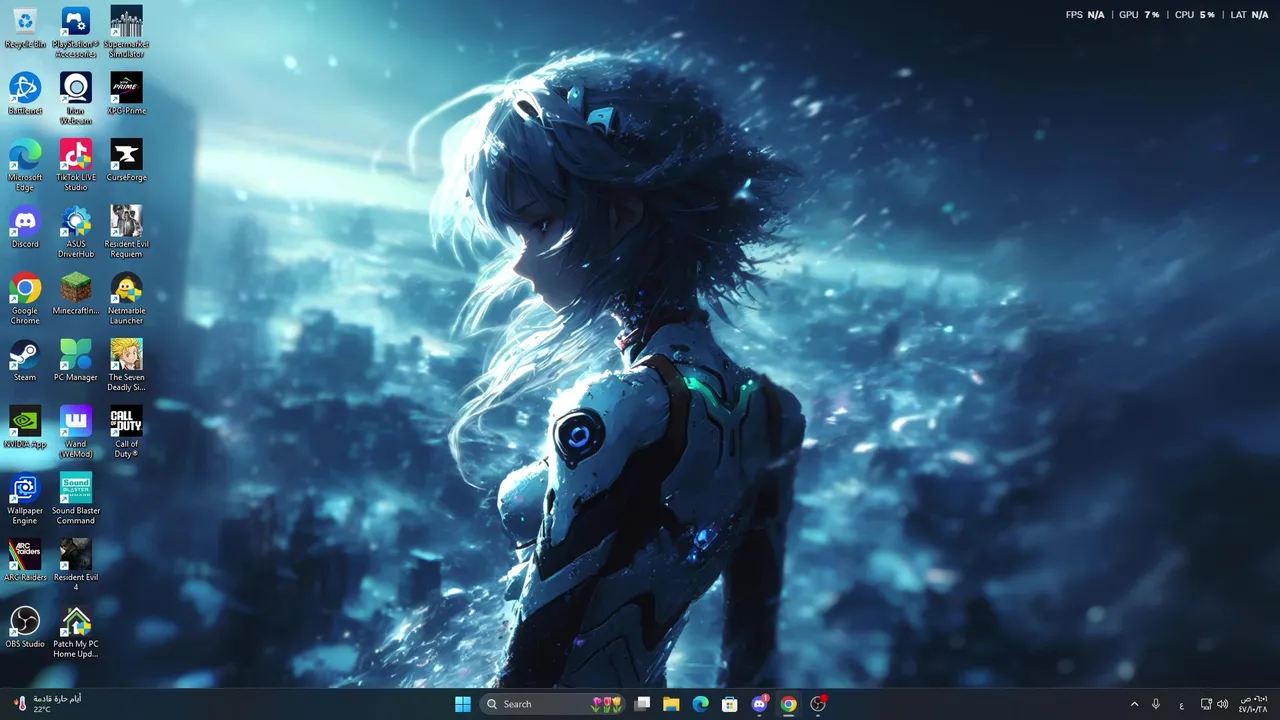Open Microsoft Edge from the taskbar

pos(701,704)
